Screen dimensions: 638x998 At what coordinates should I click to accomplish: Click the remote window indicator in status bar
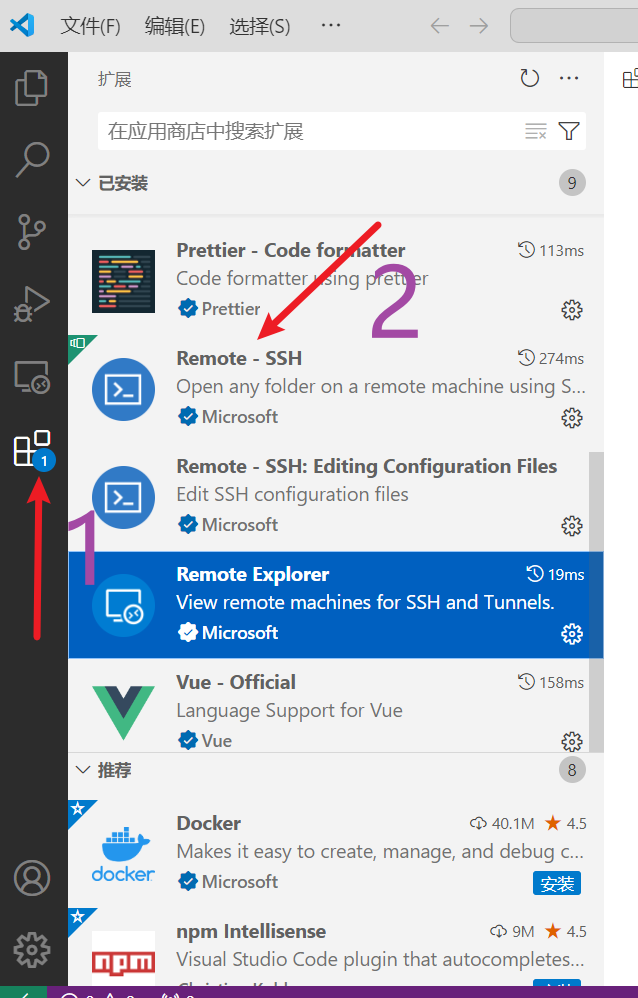pyautogui.click(x=23, y=992)
